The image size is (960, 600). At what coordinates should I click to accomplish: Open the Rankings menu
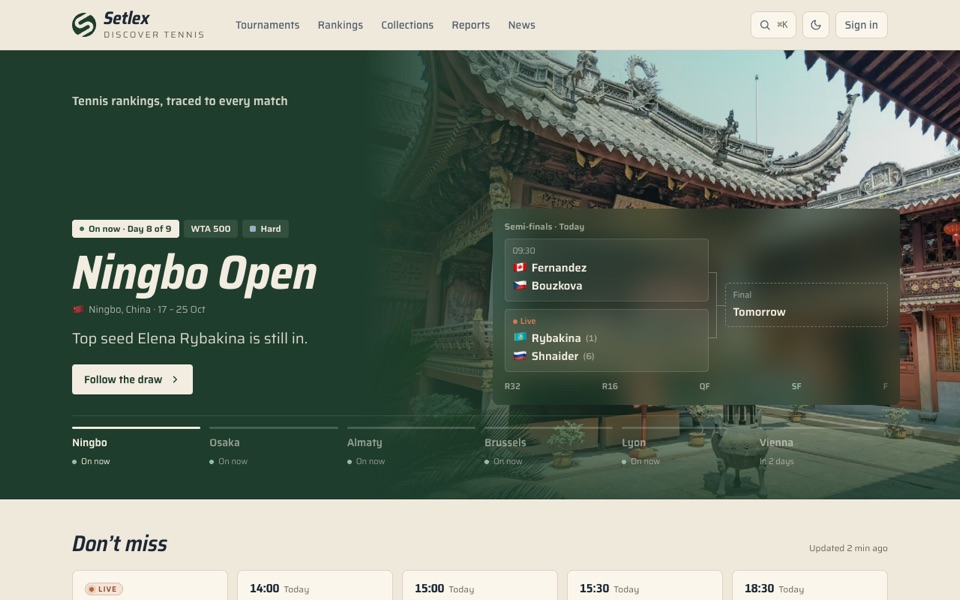tap(340, 25)
